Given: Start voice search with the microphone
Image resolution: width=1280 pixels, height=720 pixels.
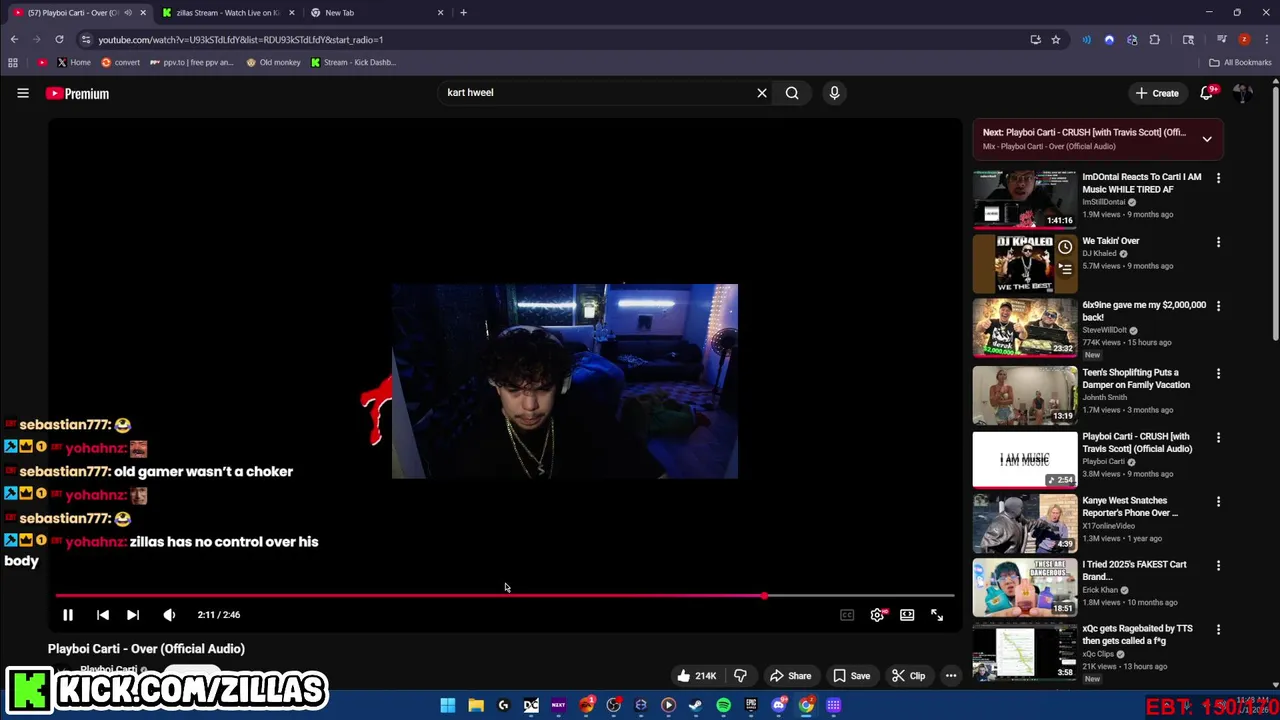Looking at the screenshot, I should 834,93.
